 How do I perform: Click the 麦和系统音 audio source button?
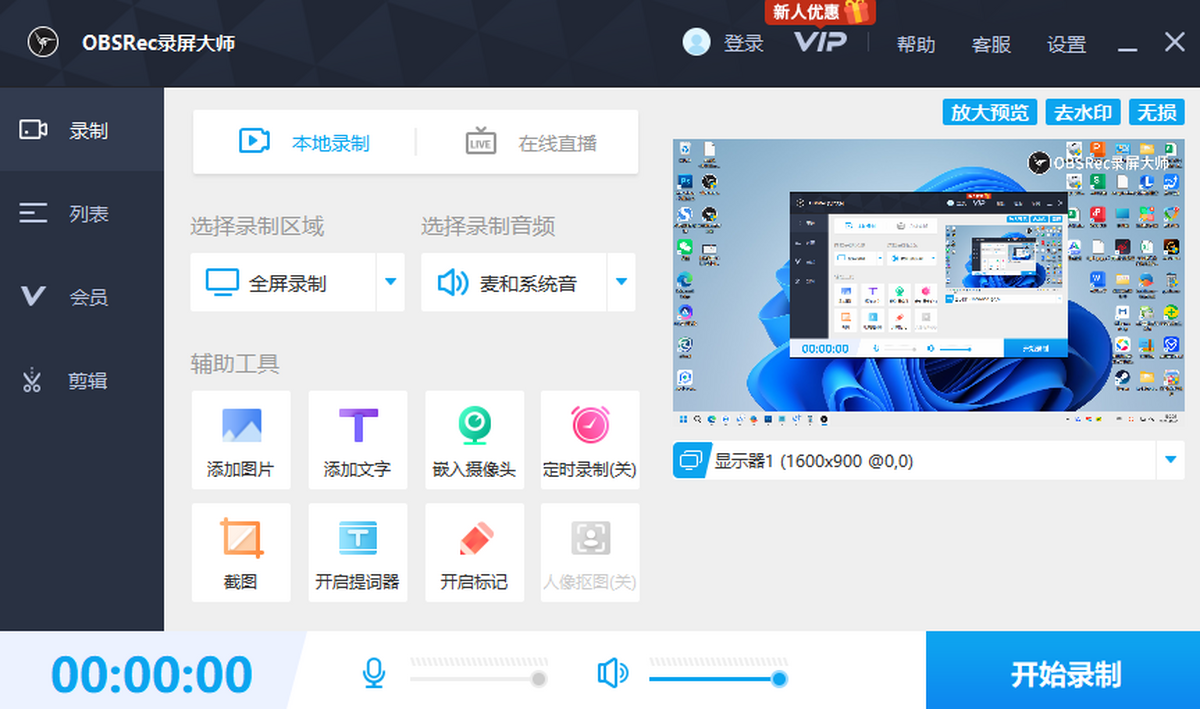(514, 282)
